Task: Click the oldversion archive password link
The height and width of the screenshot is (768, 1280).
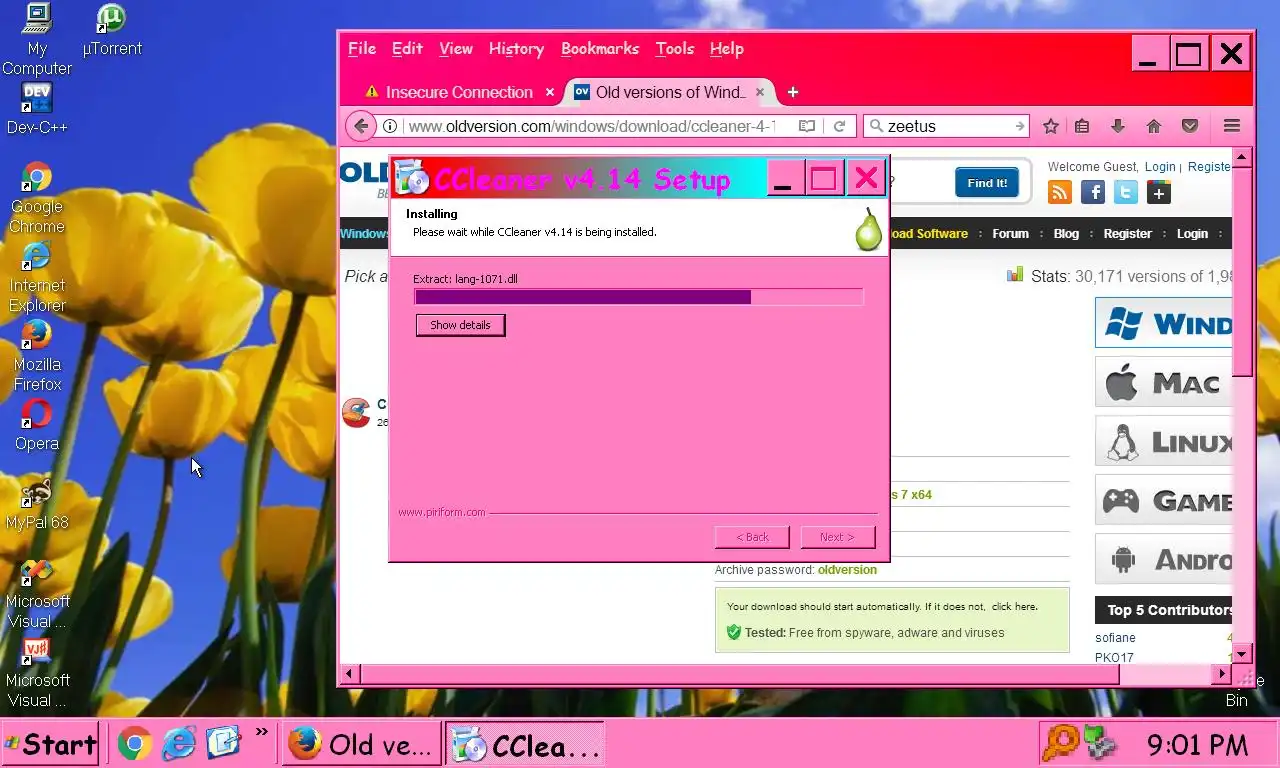Action: tap(847, 570)
